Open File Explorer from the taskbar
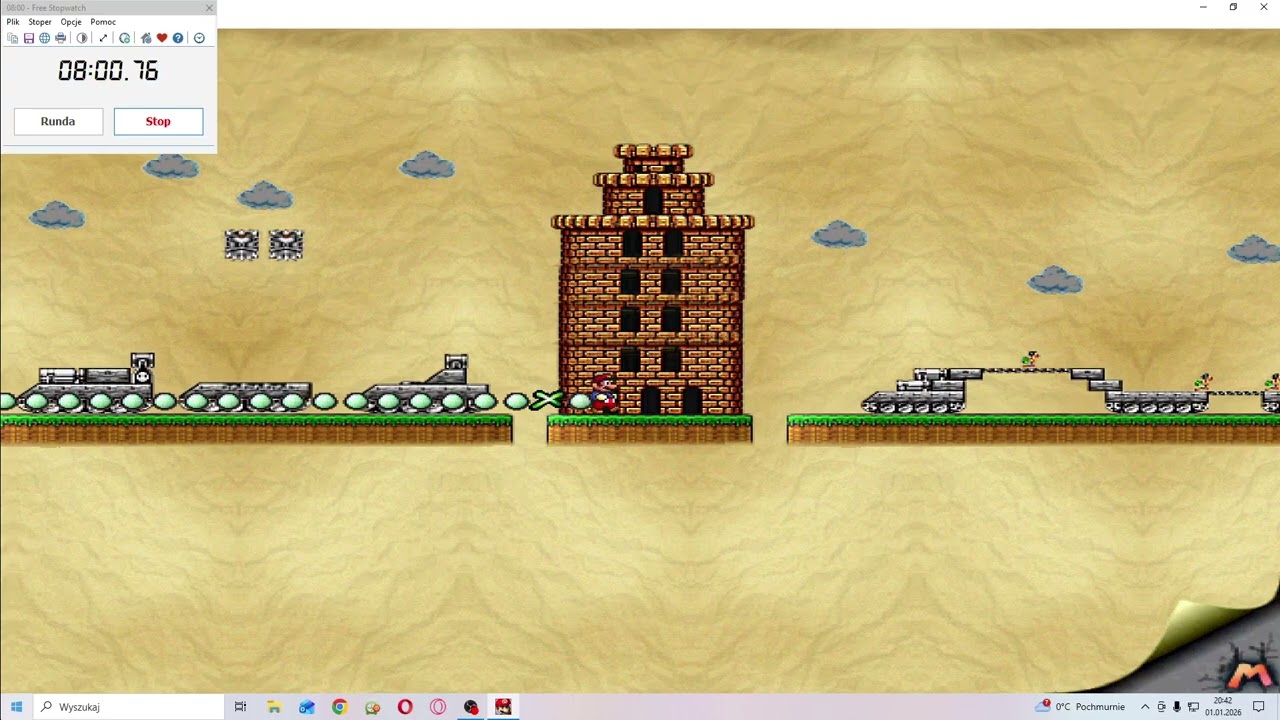This screenshot has height=720, width=1280. (x=274, y=707)
